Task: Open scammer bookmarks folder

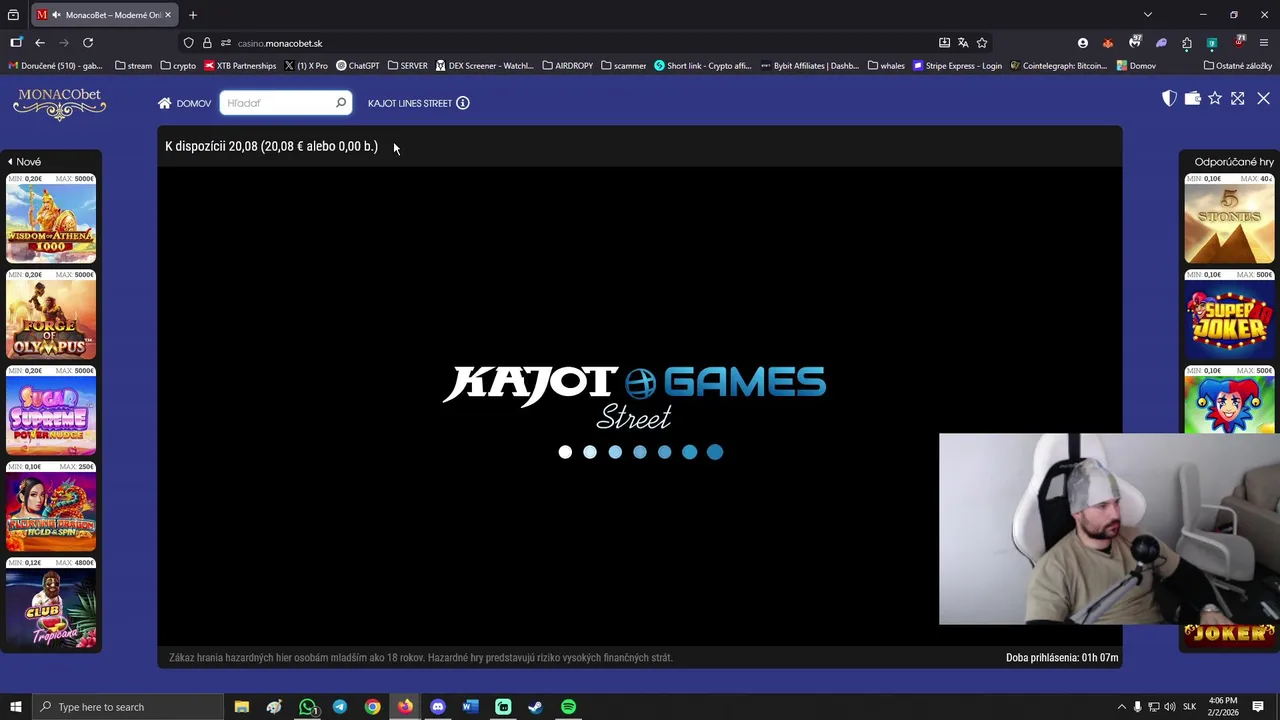Action: tap(623, 66)
